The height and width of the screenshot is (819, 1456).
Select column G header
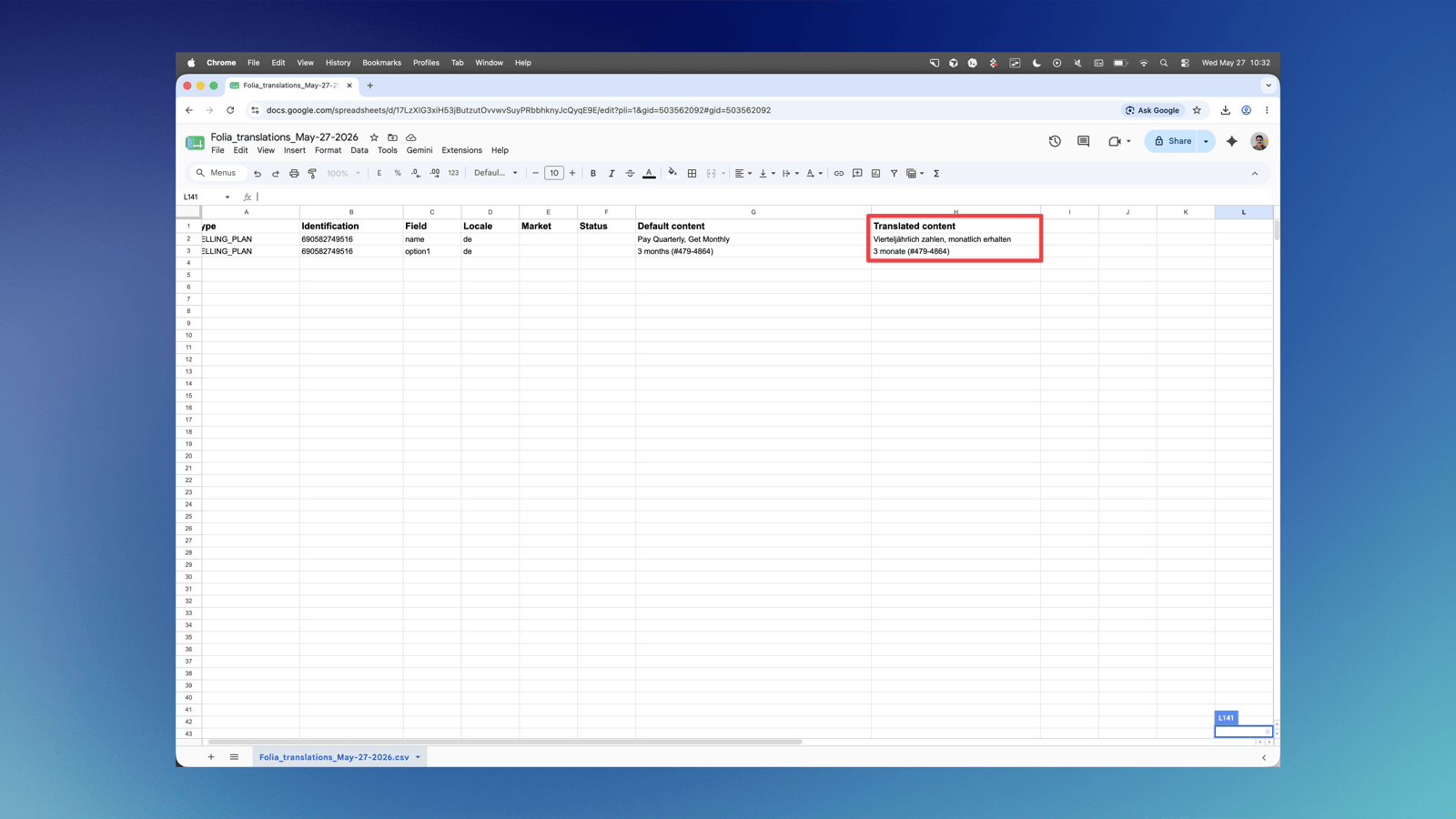[x=753, y=212]
